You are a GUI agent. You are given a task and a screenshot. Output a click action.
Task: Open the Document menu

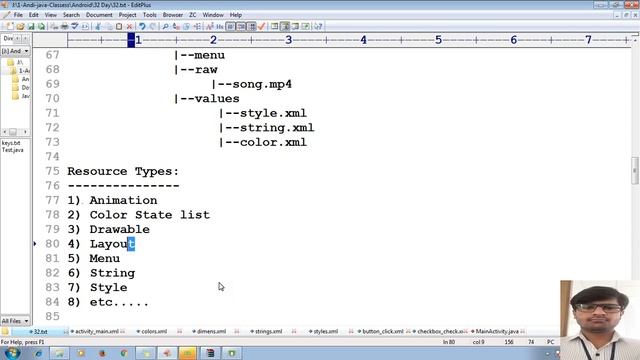coord(99,15)
